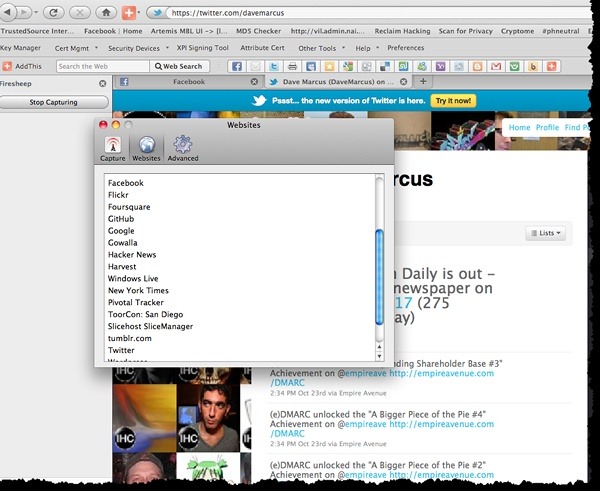Share via the Twitter icon in AddThis toolbar
Viewport: 600px width, 491px height.
(x=274, y=66)
